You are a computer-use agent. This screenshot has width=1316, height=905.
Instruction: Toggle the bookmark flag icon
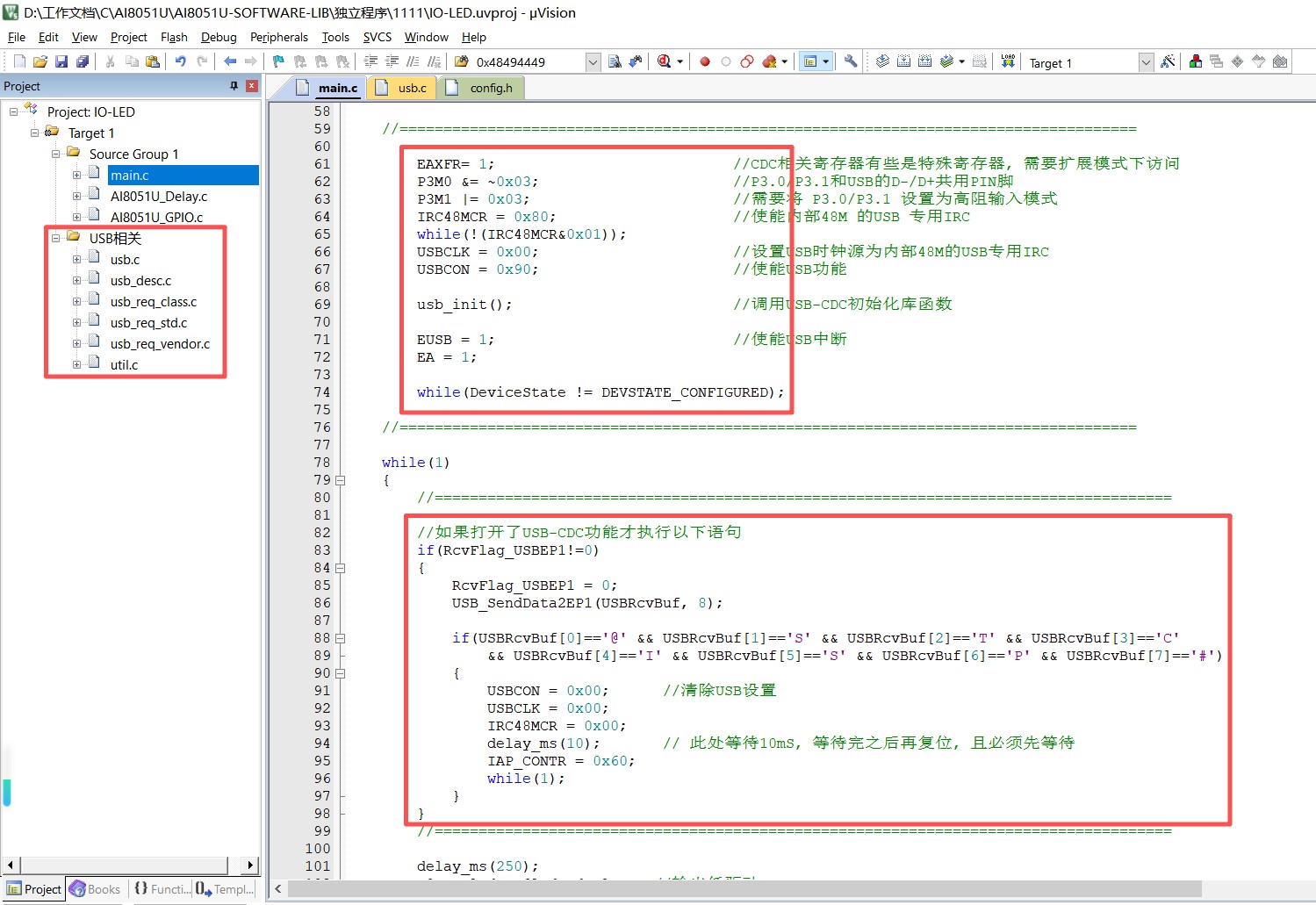(x=278, y=61)
